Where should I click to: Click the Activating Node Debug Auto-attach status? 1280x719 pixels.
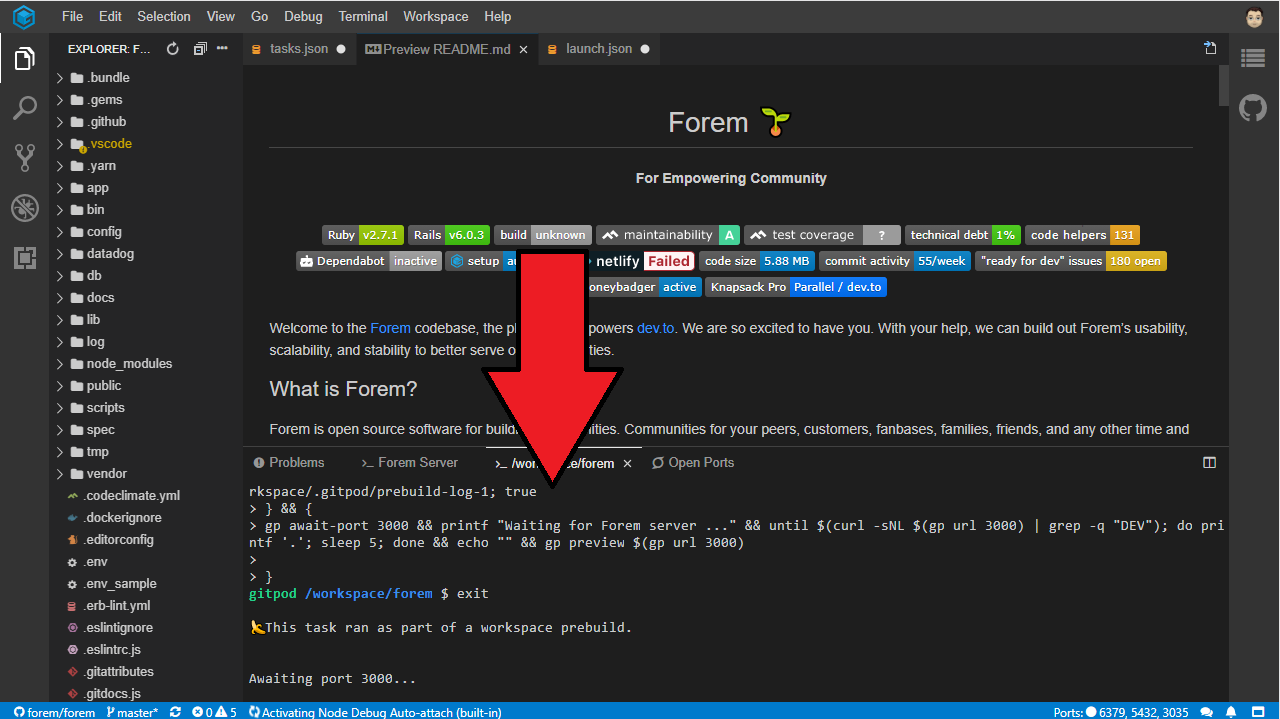tap(375, 712)
